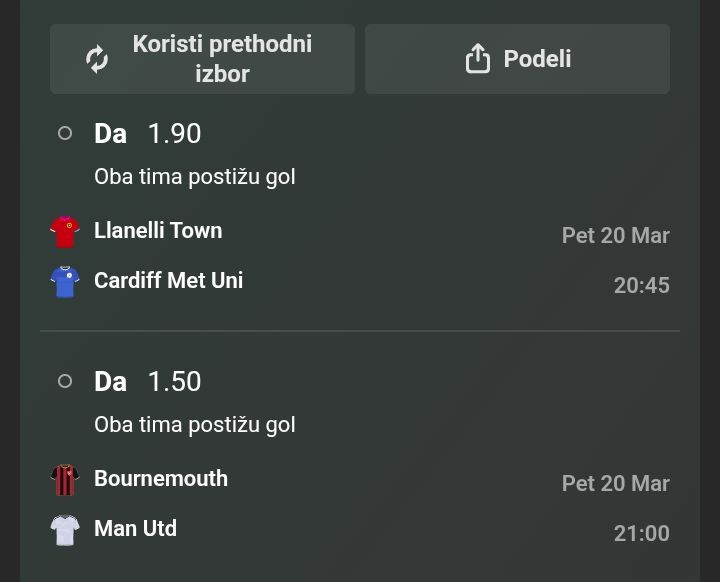Screen dimensions: 720x582
Task: Click Cardiff Met Uni blue jersey icon
Action: (x=65, y=281)
